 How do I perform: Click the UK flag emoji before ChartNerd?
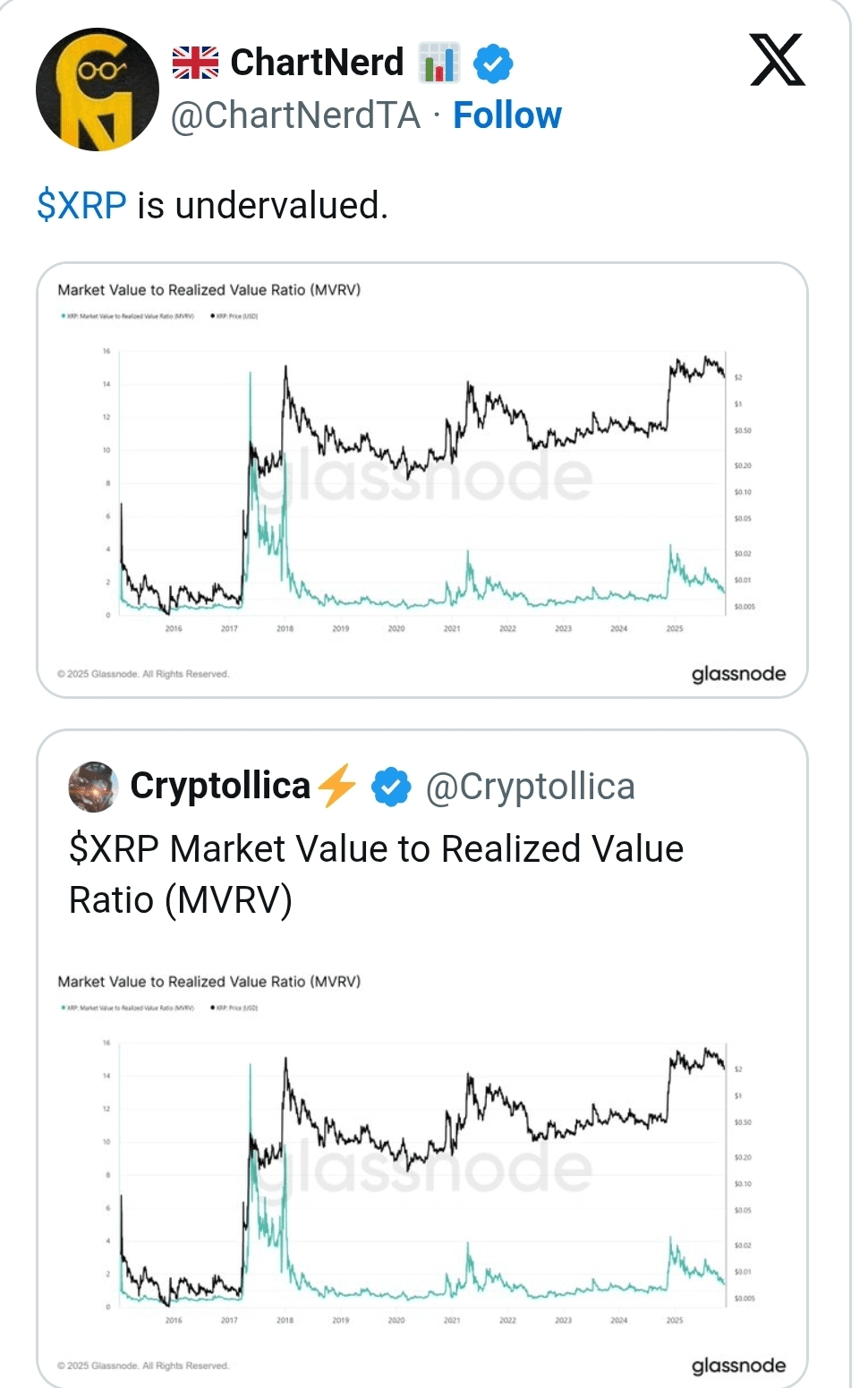point(195,63)
